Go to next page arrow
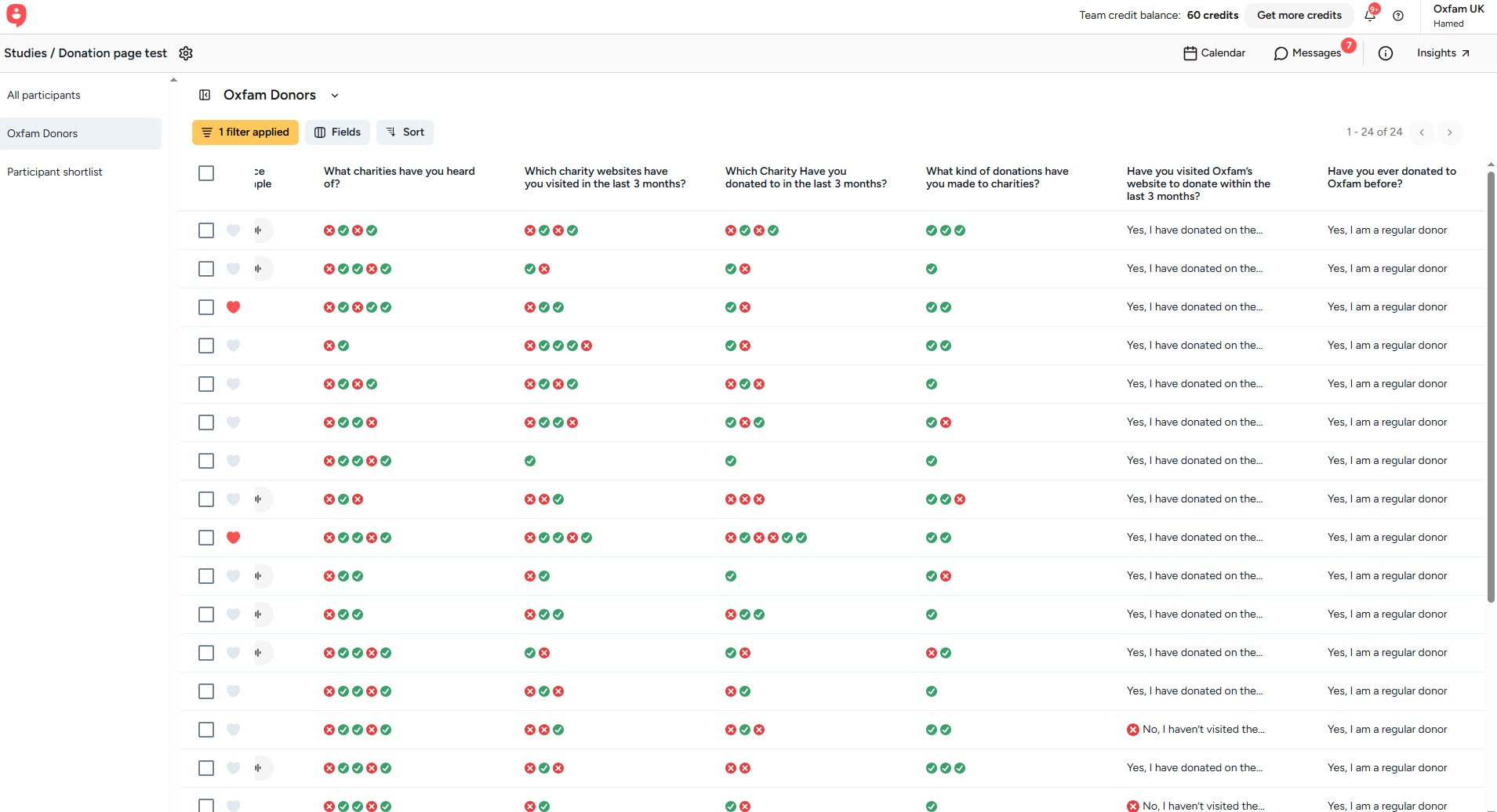The height and width of the screenshot is (812, 1497). 1450,132
